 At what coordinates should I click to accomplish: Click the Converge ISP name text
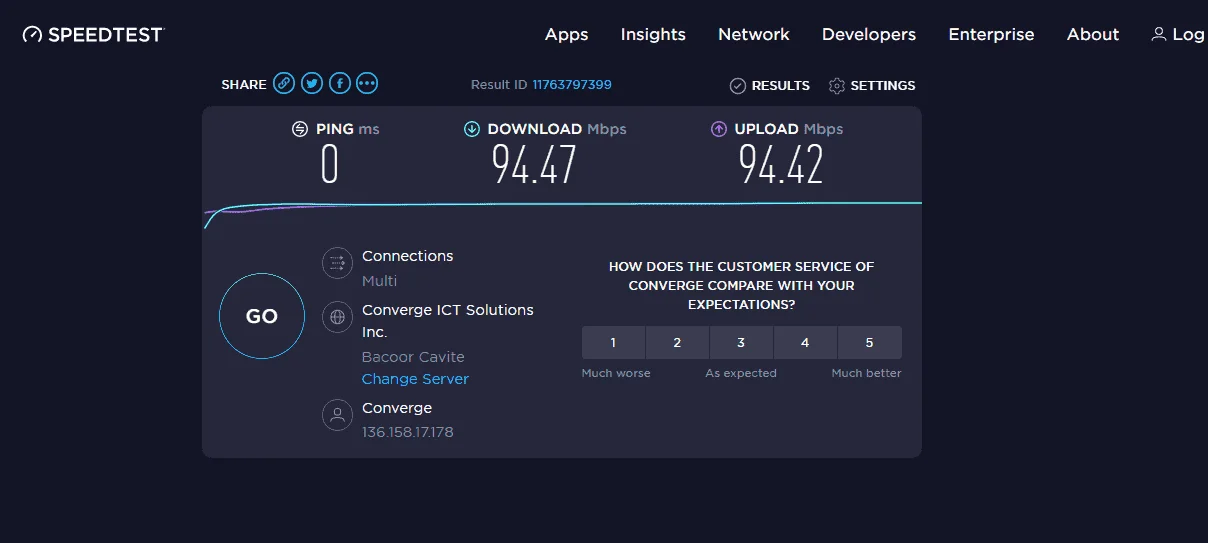(x=397, y=408)
